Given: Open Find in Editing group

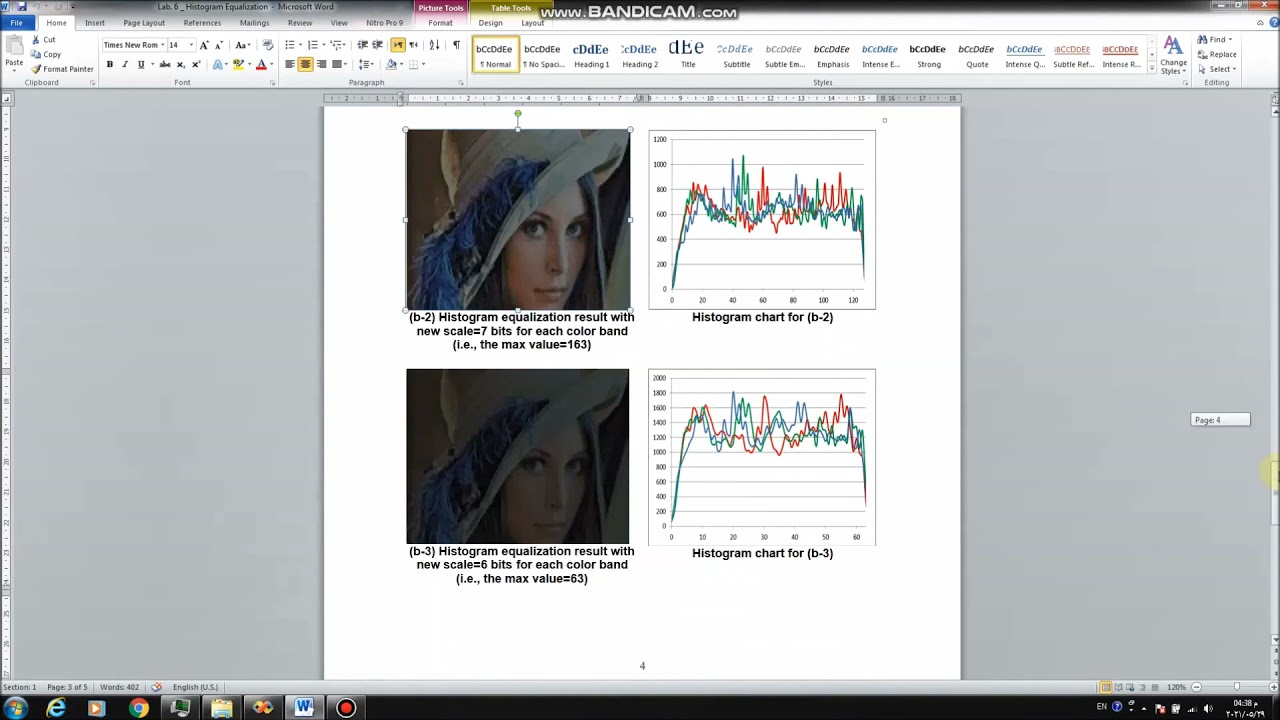Looking at the screenshot, I should [1215, 40].
